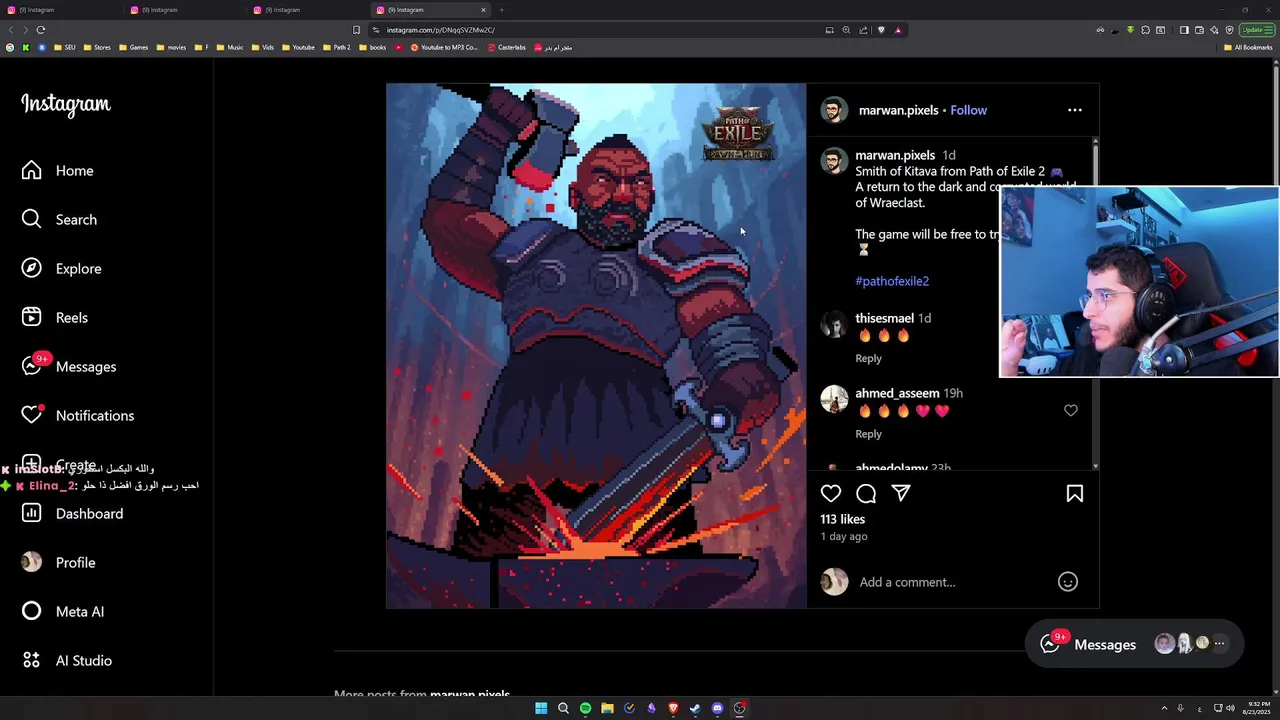Screen dimensions: 1280x720
Task: Open the Youtube bookmarks folder
Action: click(298, 47)
